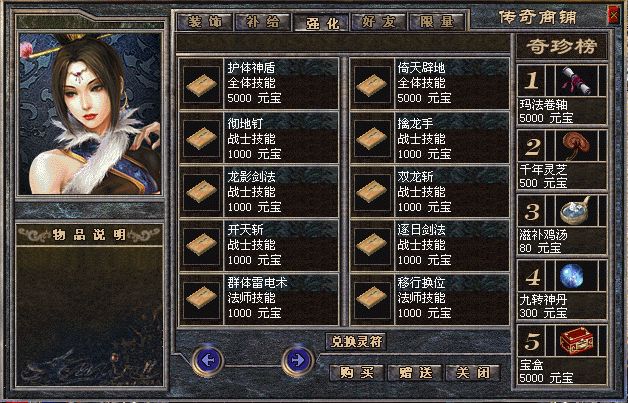
Task: Click the 关闭 button
Action: [x=473, y=373]
